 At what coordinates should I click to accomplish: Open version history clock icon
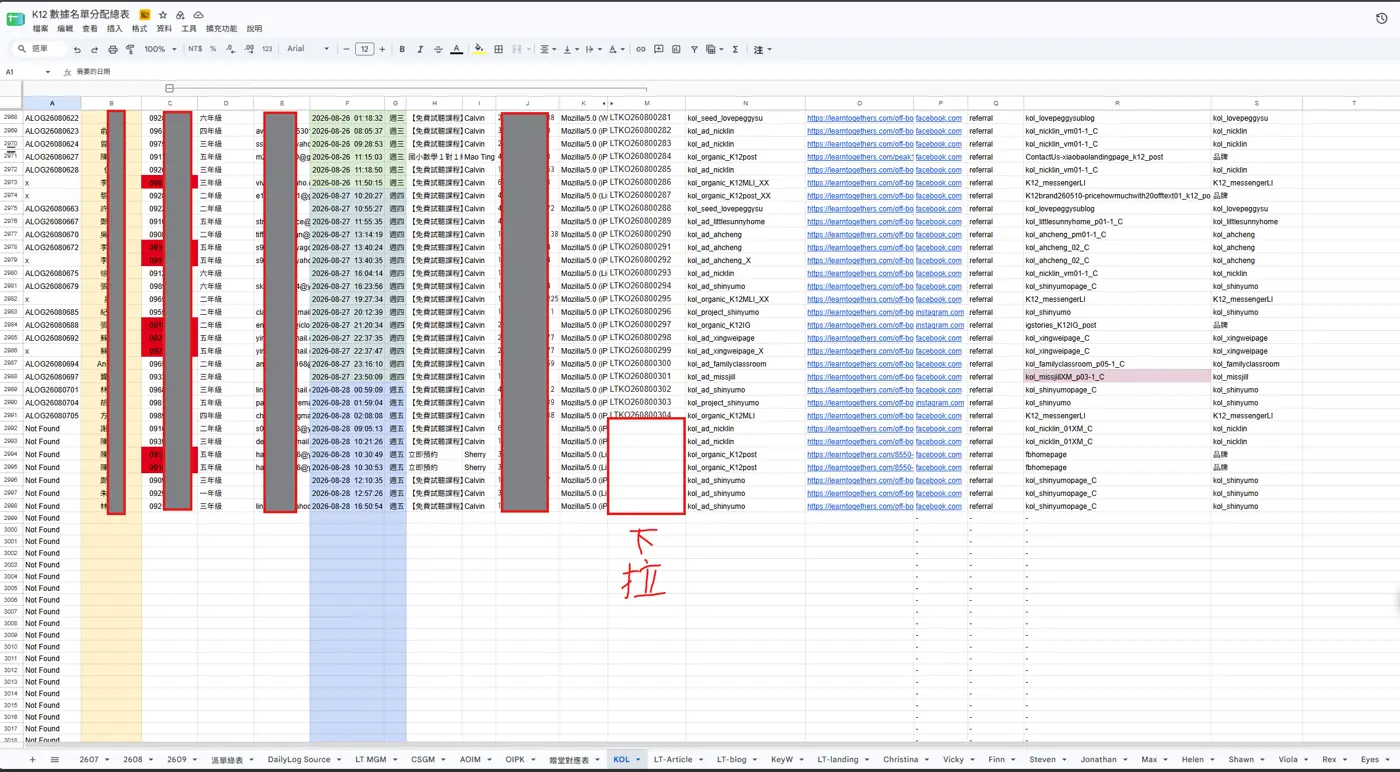point(1381,19)
